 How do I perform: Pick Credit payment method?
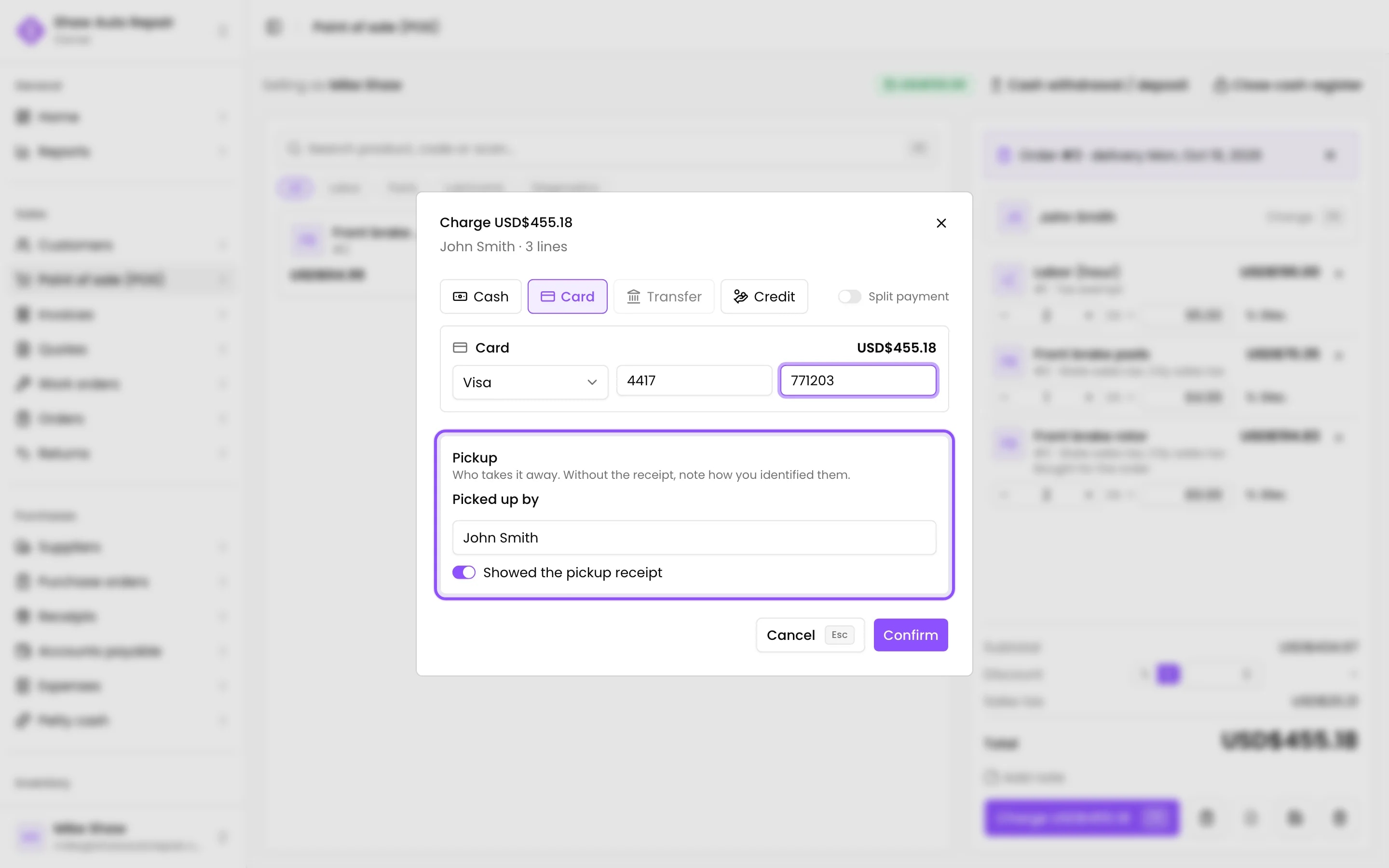click(764, 296)
